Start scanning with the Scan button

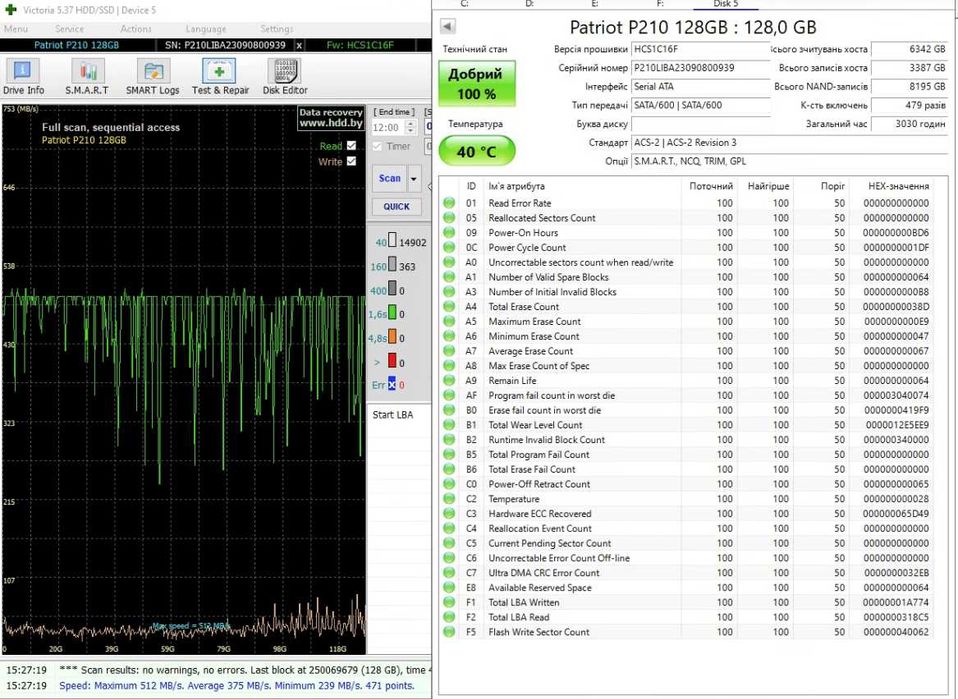coord(389,178)
